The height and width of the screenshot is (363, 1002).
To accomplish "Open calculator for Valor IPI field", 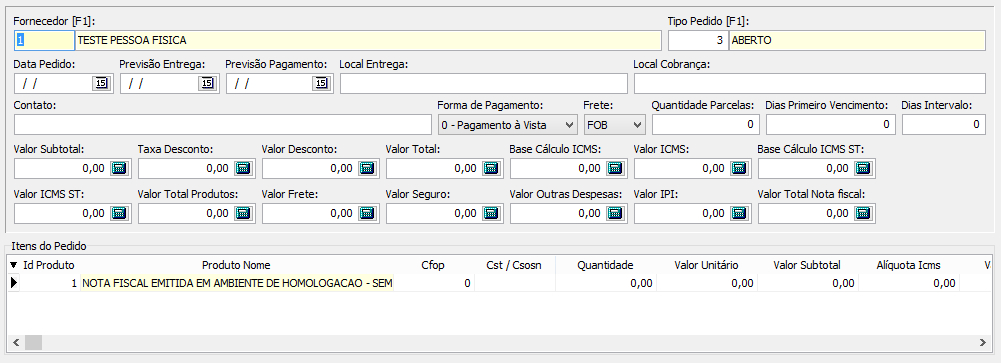I will tap(739, 213).
